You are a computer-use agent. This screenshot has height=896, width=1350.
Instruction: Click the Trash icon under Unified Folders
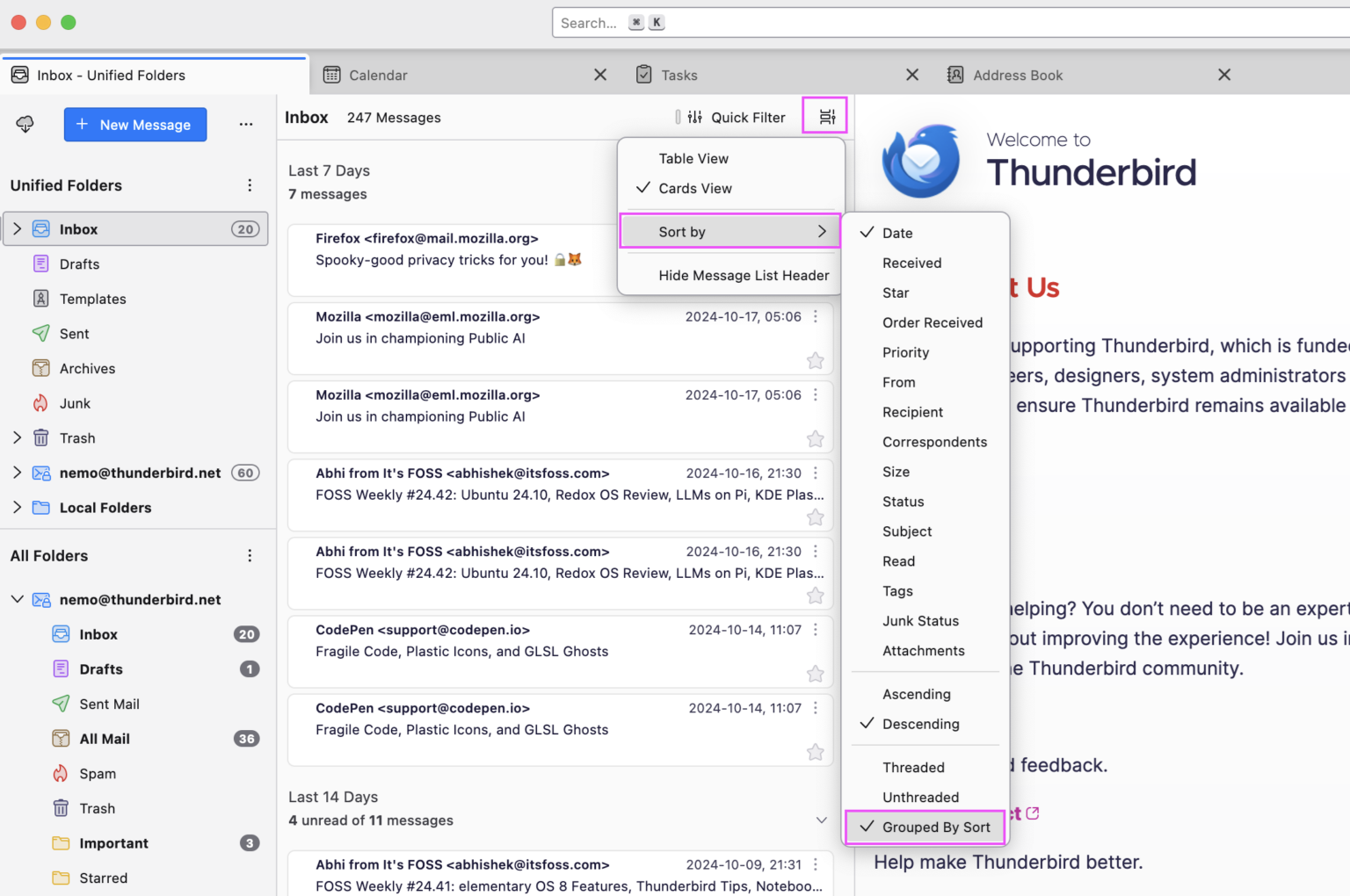41,438
